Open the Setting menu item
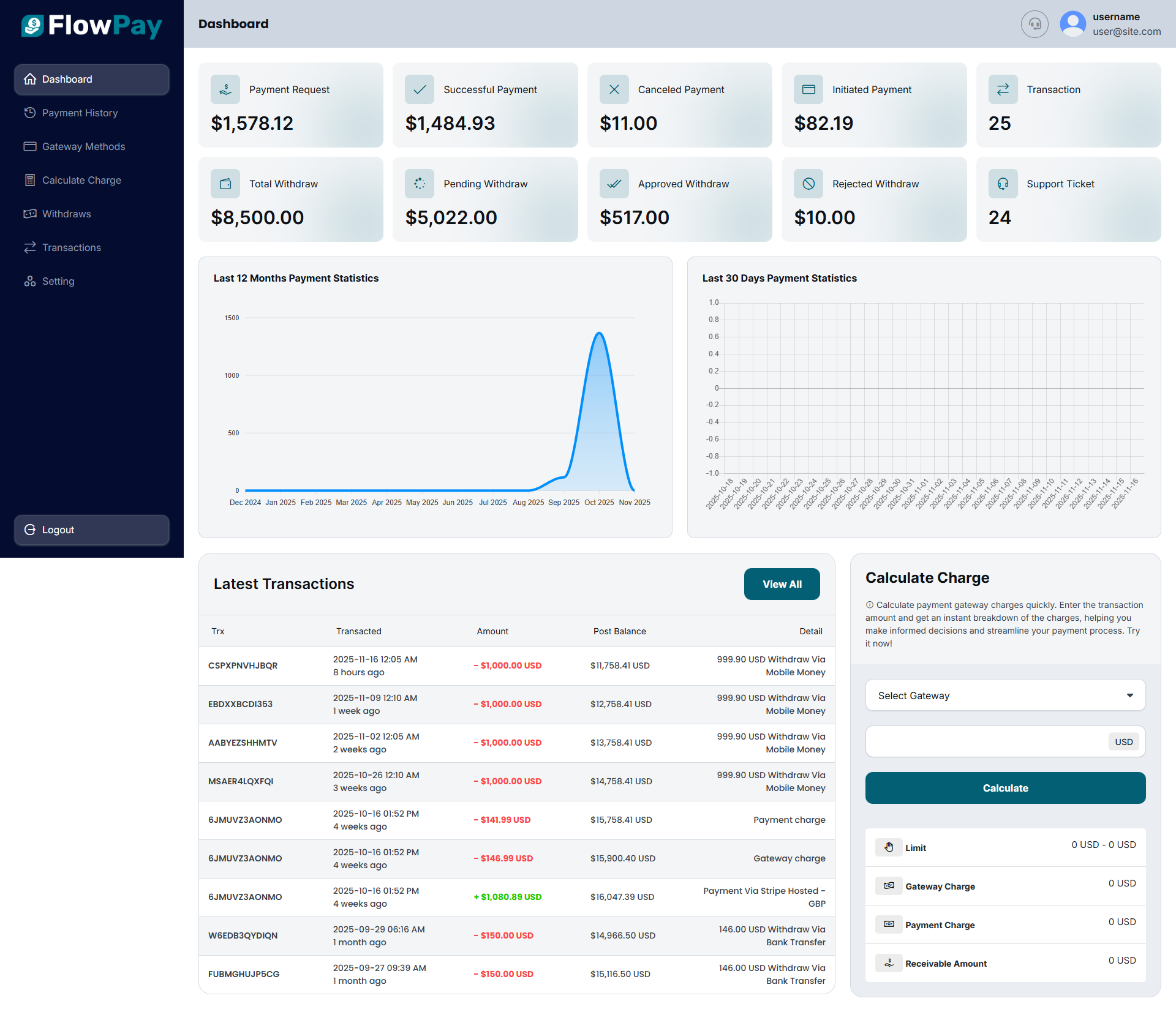Image resolution: width=1176 pixels, height=1012 pixels. [58, 281]
